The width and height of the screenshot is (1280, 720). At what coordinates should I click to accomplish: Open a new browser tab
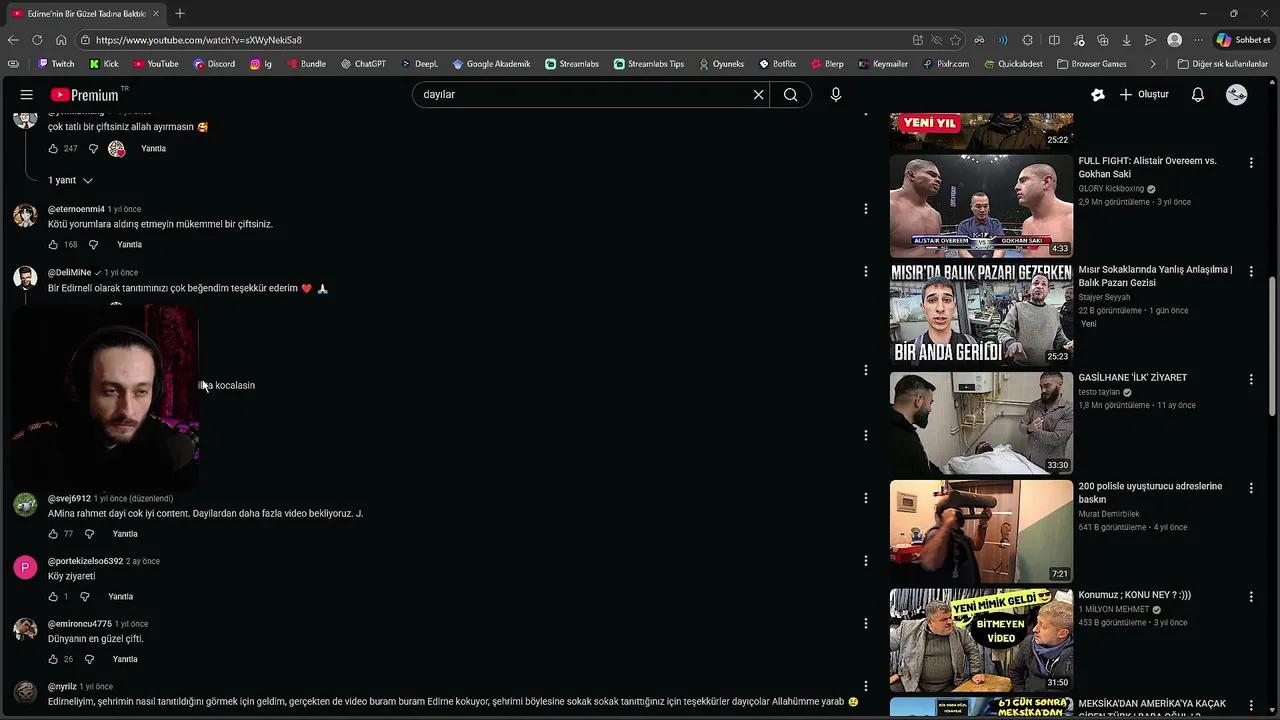point(180,14)
